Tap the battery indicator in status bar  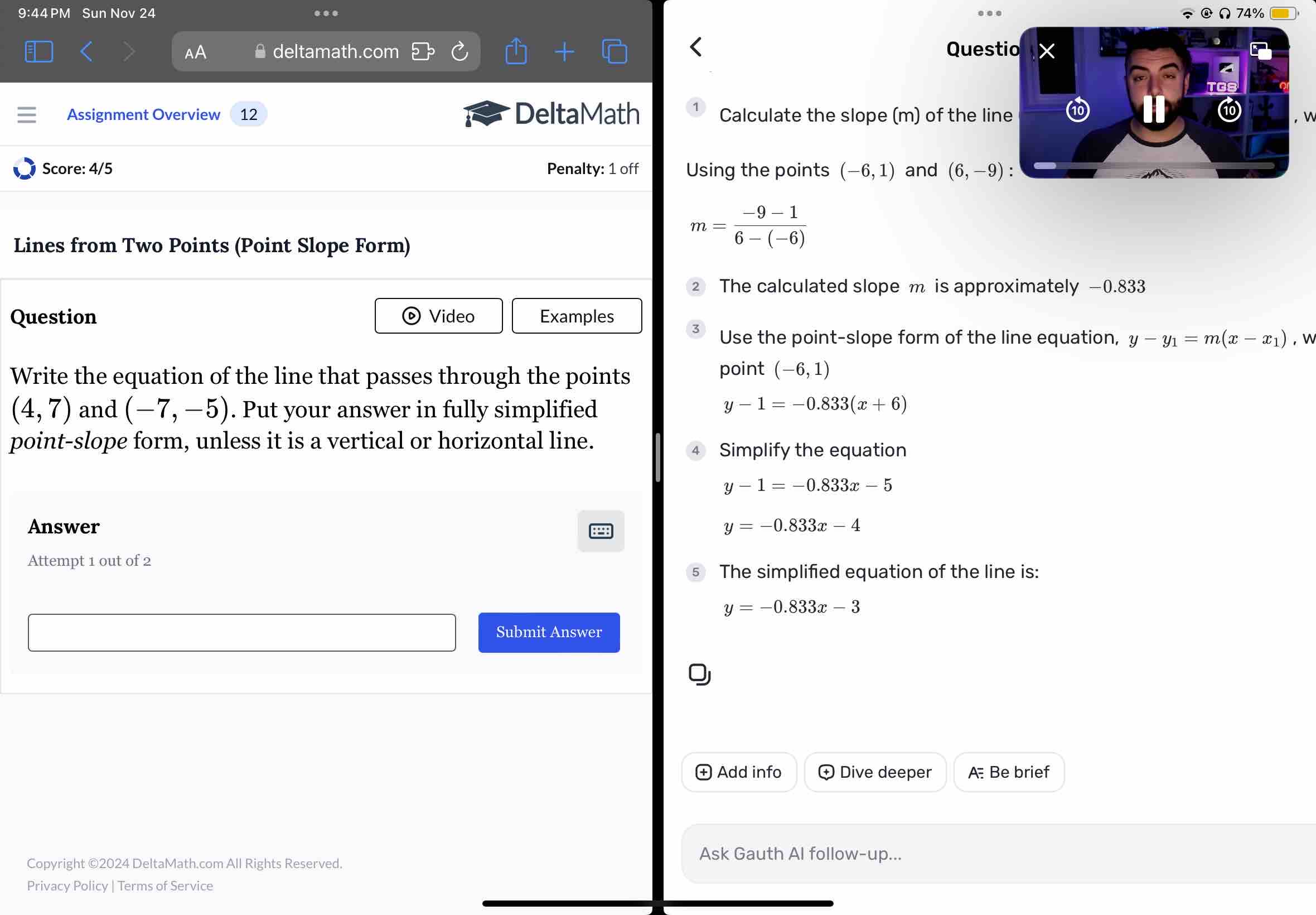pyautogui.click(x=1284, y=13)
